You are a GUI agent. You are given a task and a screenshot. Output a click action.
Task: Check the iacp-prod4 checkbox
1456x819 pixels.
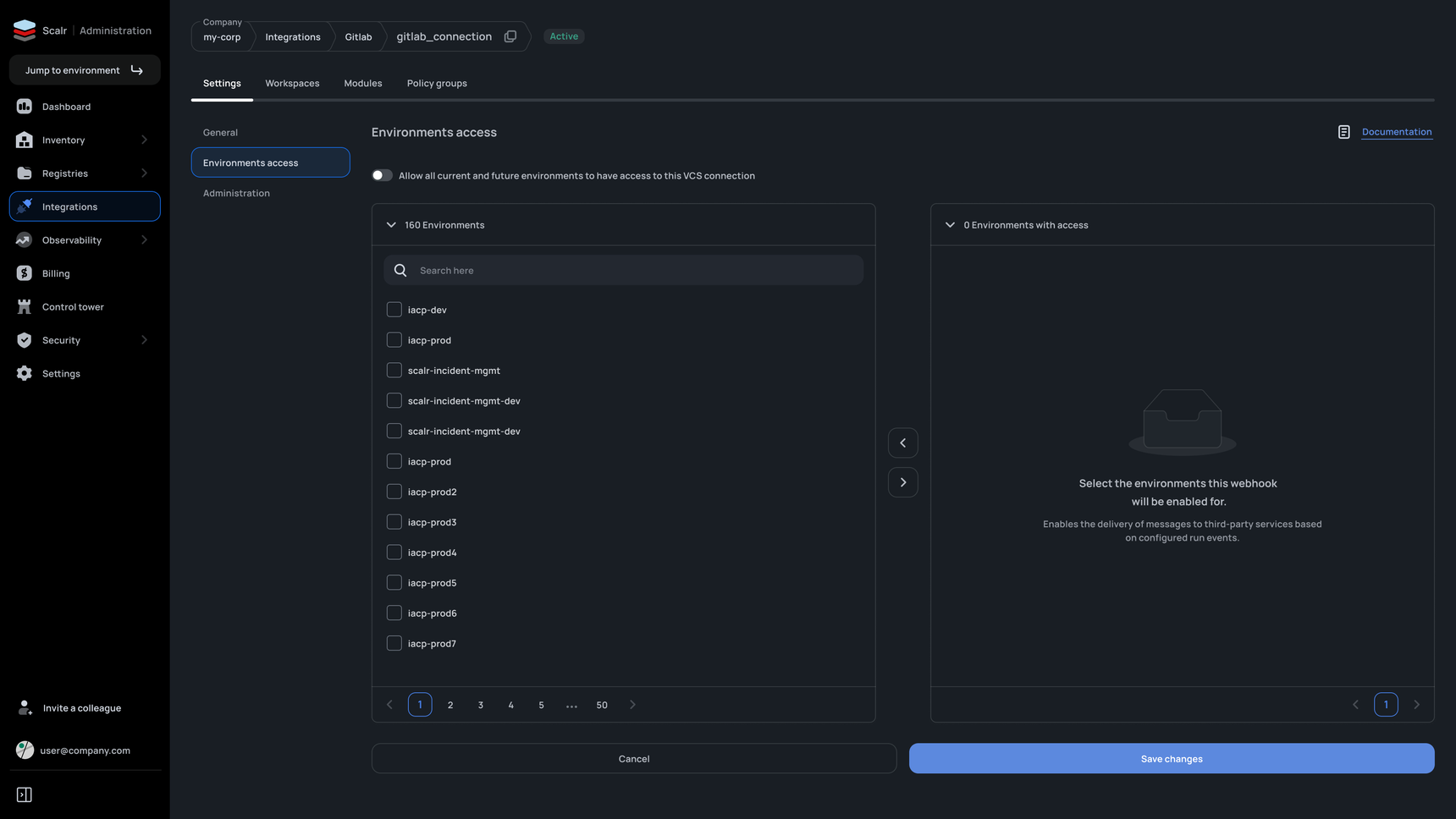pos(394,552)
